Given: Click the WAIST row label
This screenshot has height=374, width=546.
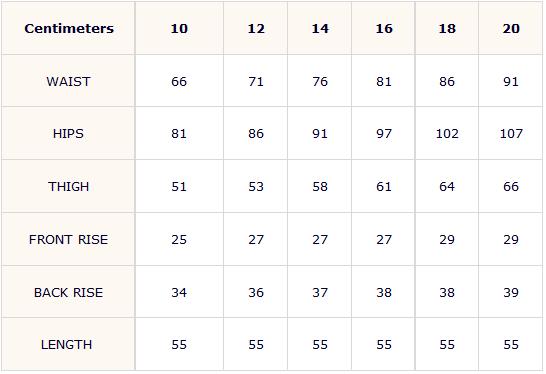Looking at the screenshot, I should click(69, 81).
